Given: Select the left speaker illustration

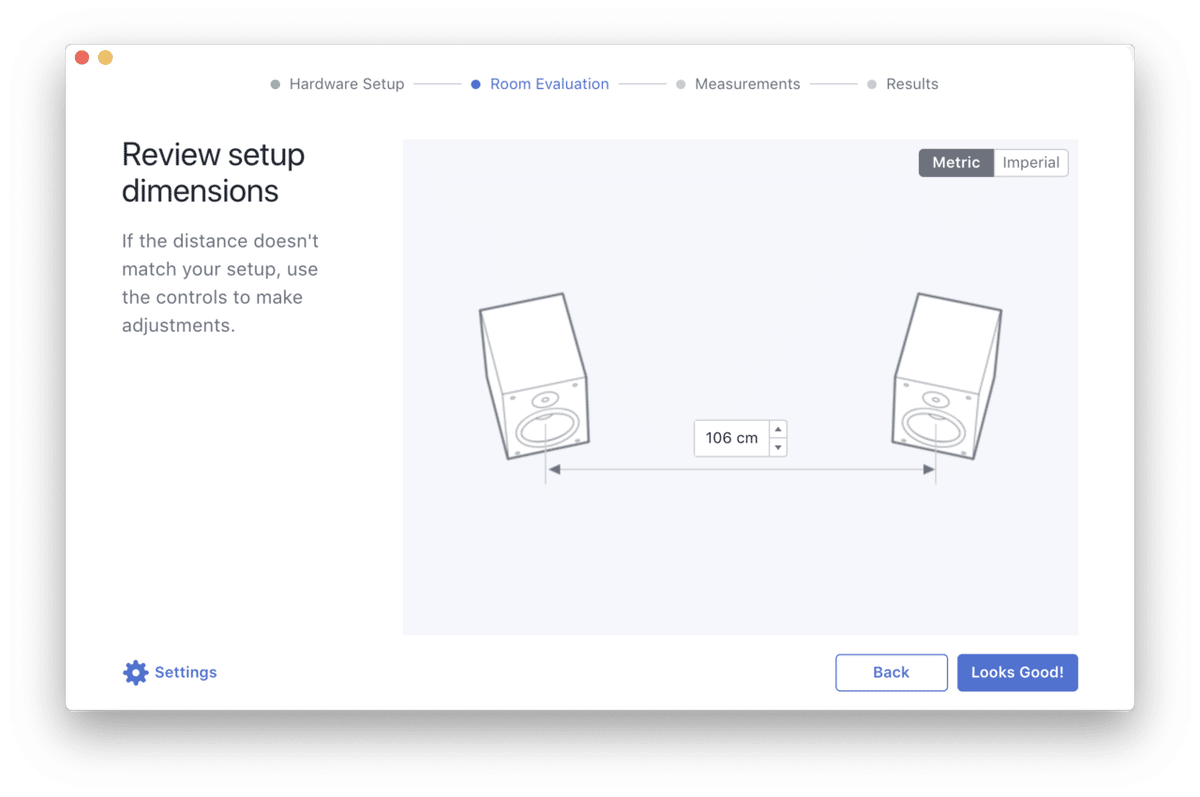Looking at the screenshot, I should pyautogui.click(x=534, y=376).
